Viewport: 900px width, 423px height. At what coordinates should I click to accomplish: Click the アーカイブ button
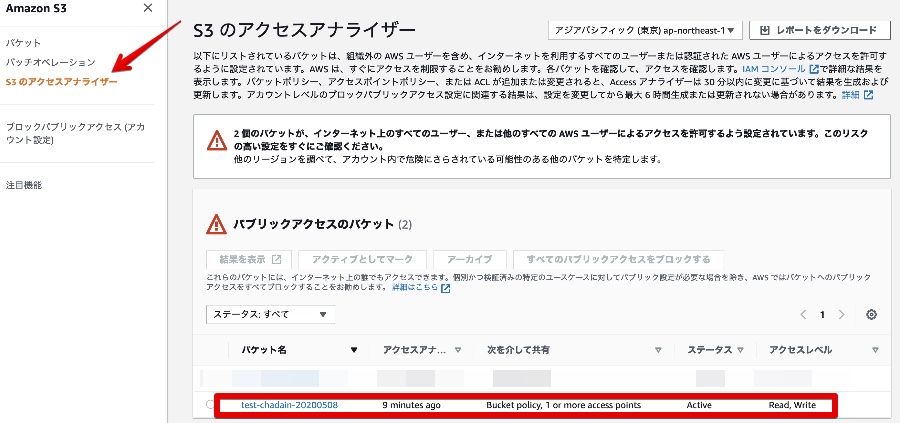tap(470, 259)
